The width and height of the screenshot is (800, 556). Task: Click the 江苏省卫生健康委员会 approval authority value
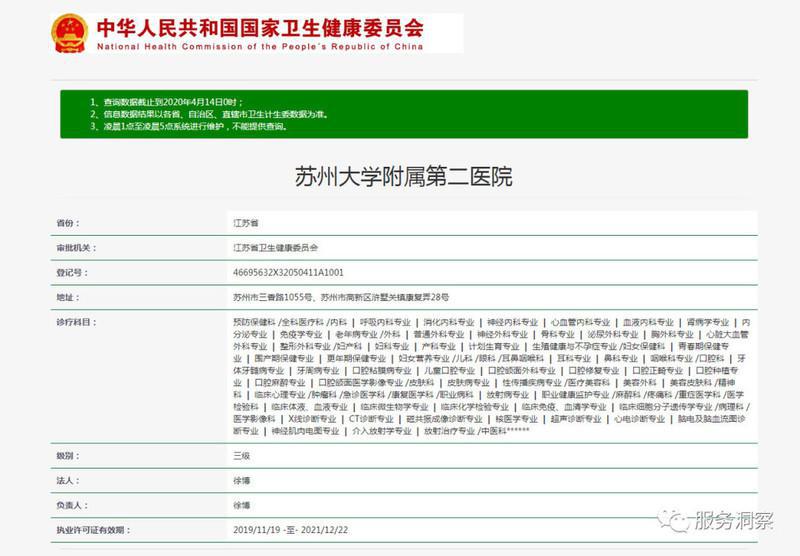[x=275, y=247]
